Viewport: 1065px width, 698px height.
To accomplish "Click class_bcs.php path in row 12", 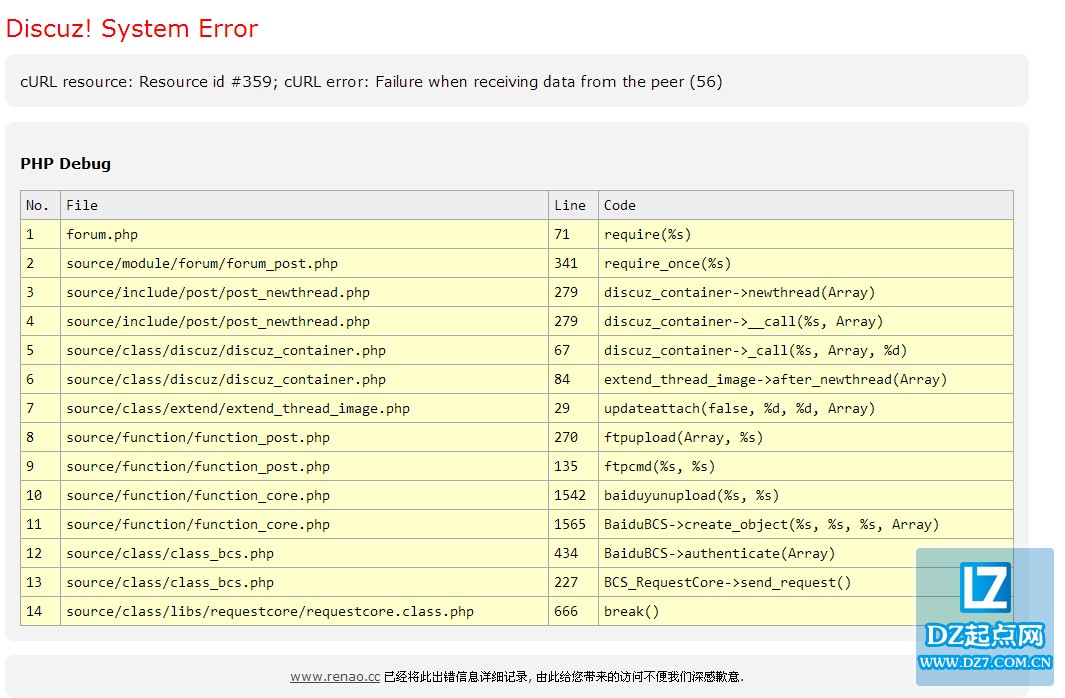I will (x=170, y=554).
